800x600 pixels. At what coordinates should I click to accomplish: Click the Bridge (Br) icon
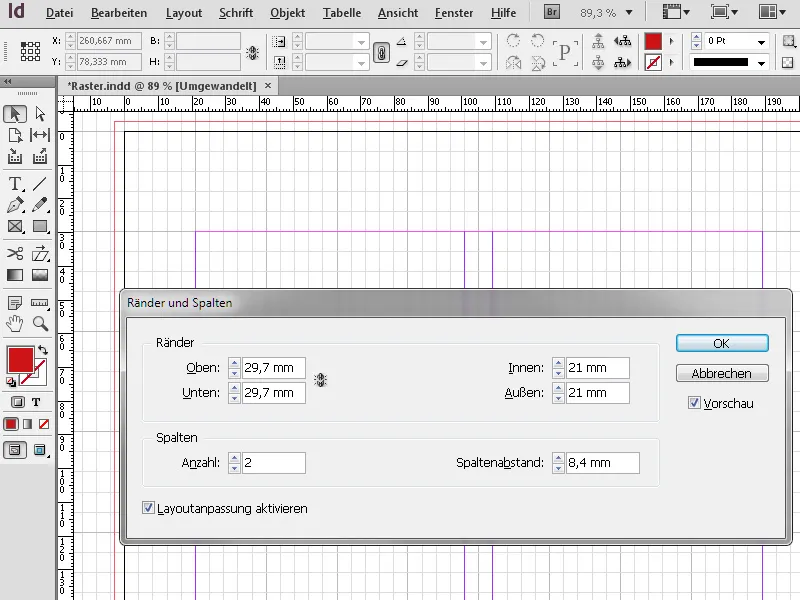(x=552, y=12)
